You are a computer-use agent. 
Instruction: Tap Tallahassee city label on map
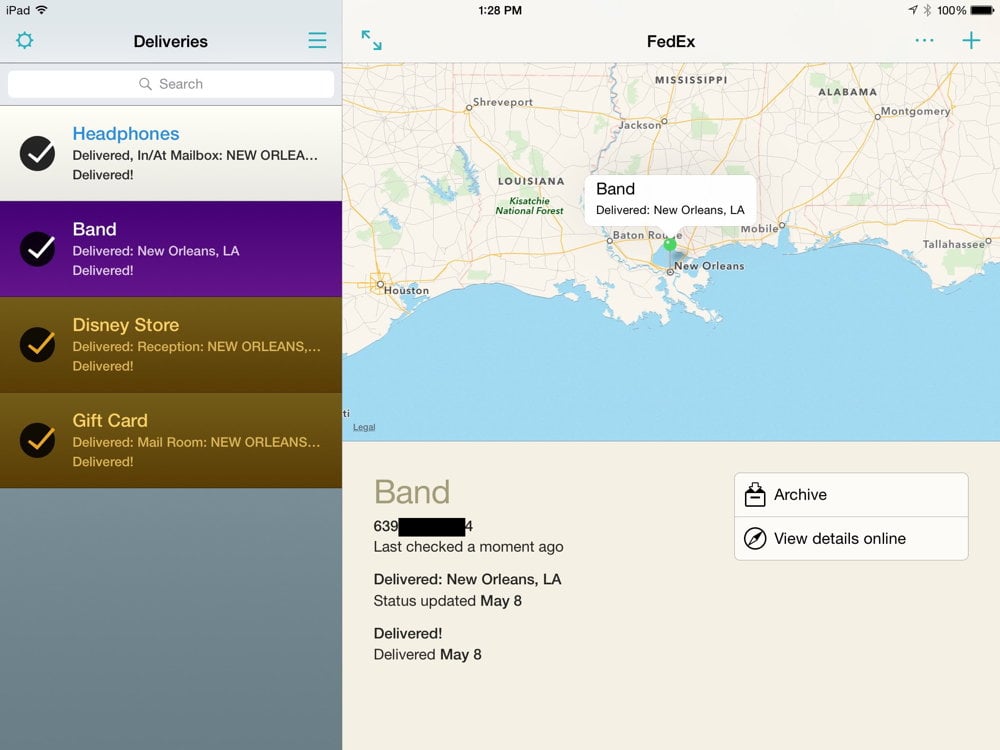coord(953,244)
